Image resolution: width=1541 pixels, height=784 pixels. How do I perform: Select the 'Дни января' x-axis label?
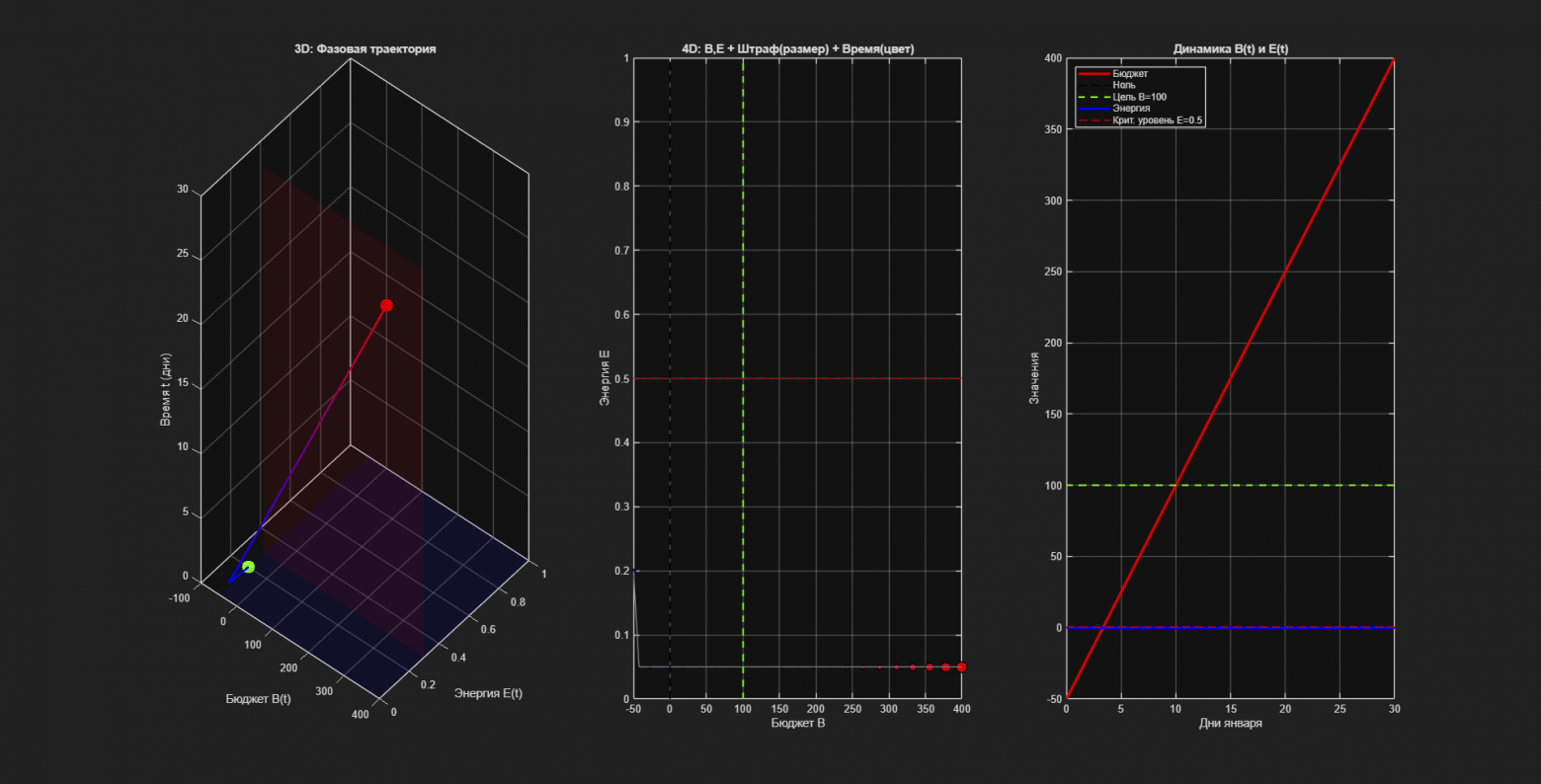[1230, 723]
